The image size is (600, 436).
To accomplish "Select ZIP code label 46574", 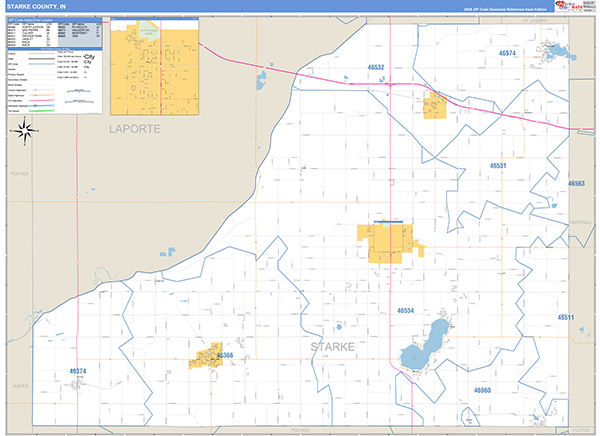I will [507, 52].
